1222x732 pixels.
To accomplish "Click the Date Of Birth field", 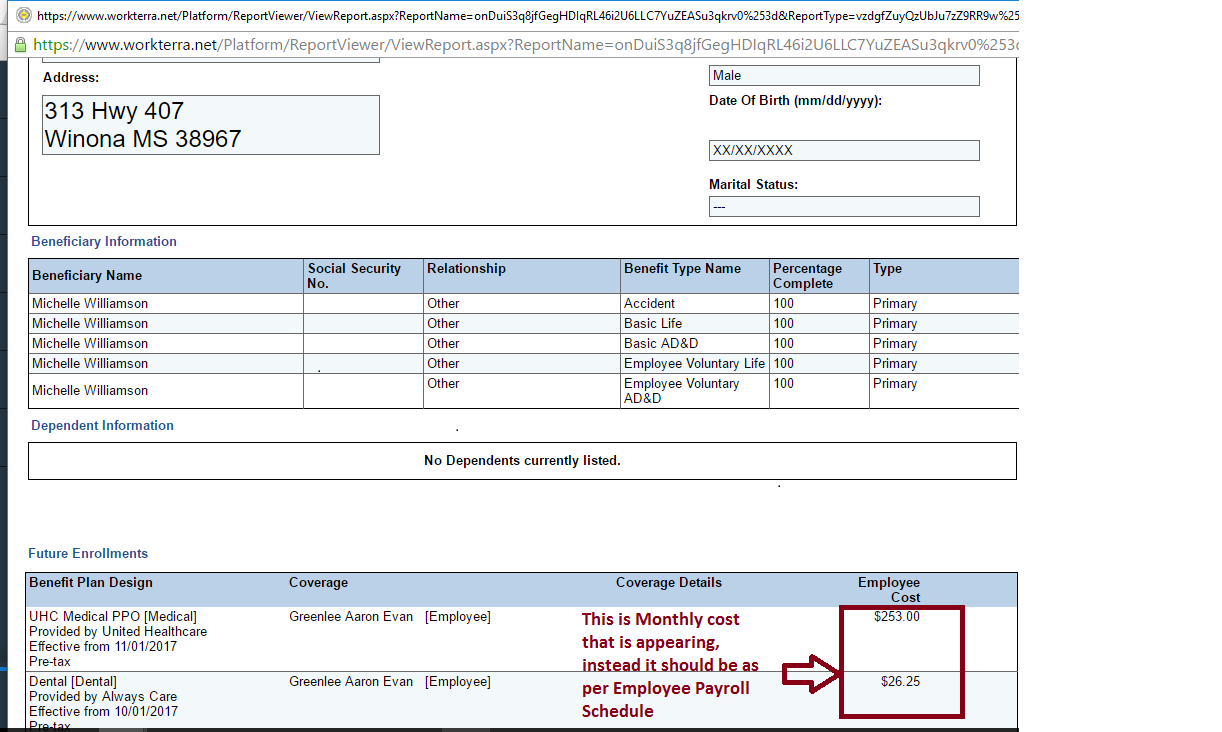I will coord(843,151).
